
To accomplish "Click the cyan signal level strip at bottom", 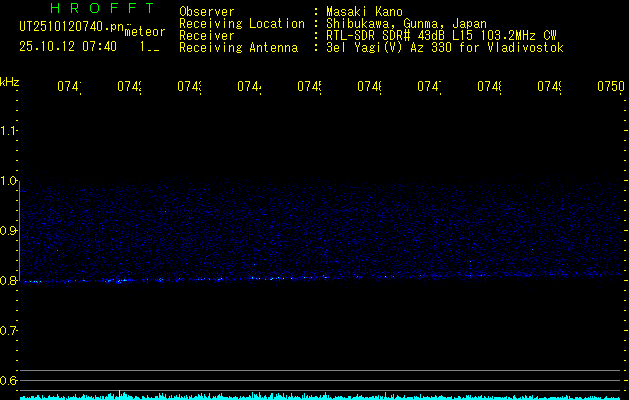I will [320, 396].
